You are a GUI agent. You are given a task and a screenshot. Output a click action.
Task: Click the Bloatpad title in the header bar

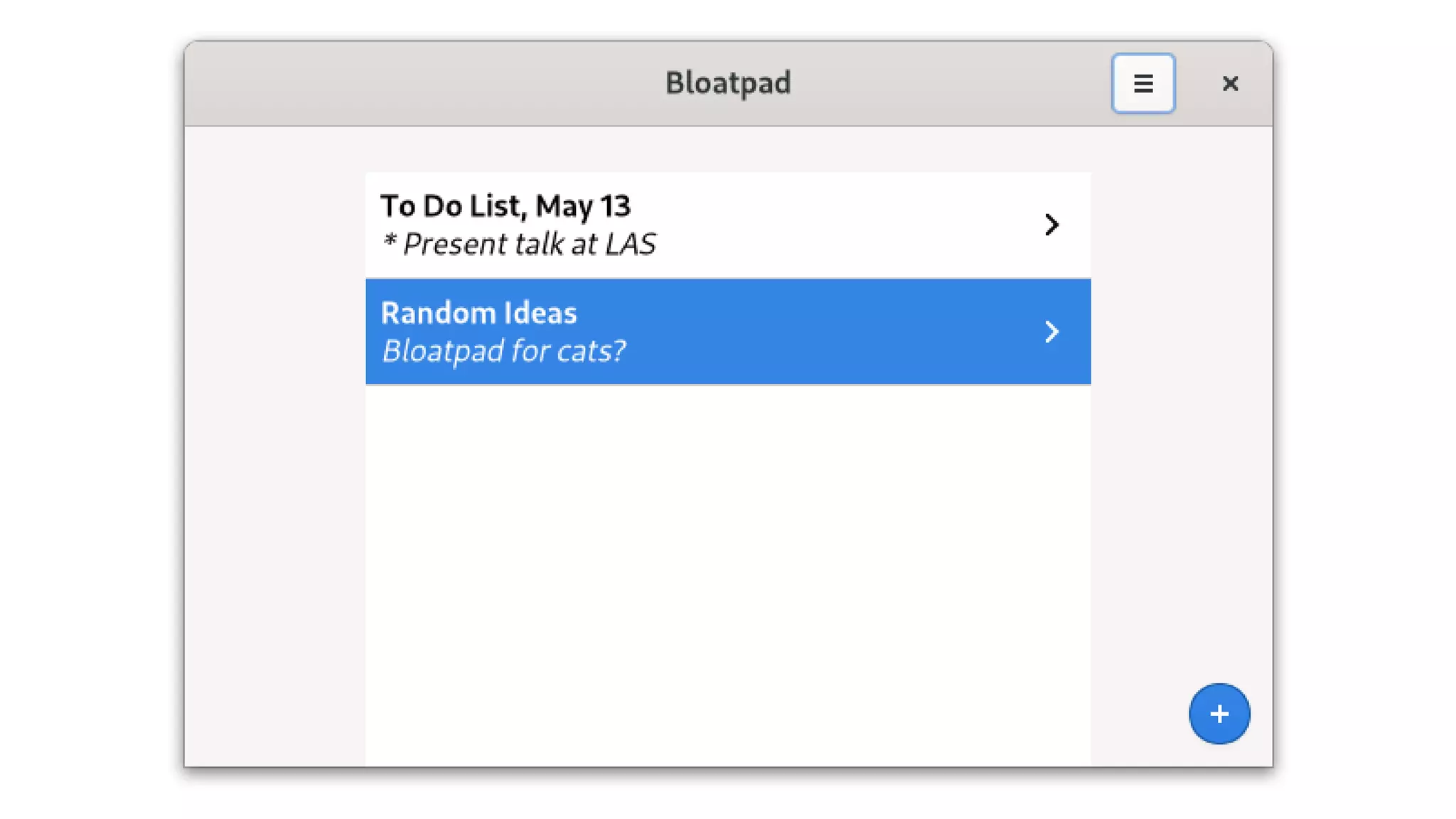point(727,83)
